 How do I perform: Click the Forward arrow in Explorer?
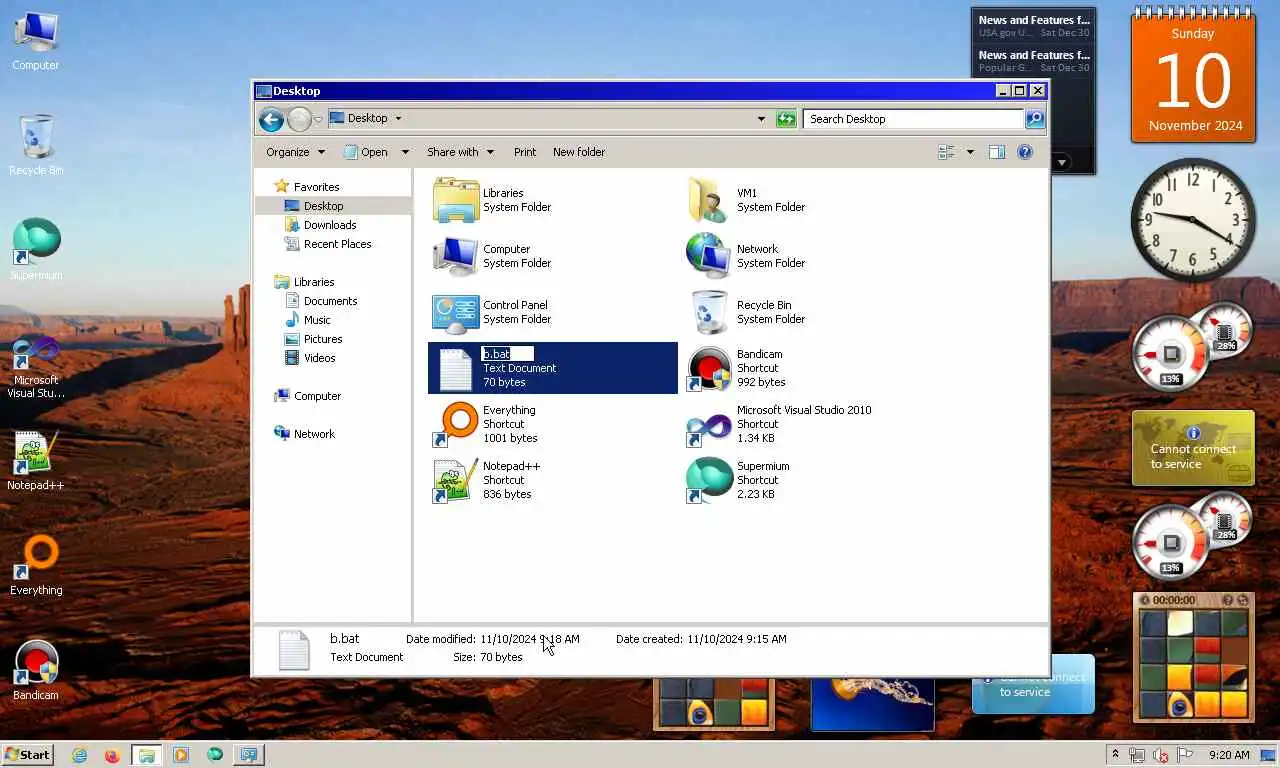[299, 120]
